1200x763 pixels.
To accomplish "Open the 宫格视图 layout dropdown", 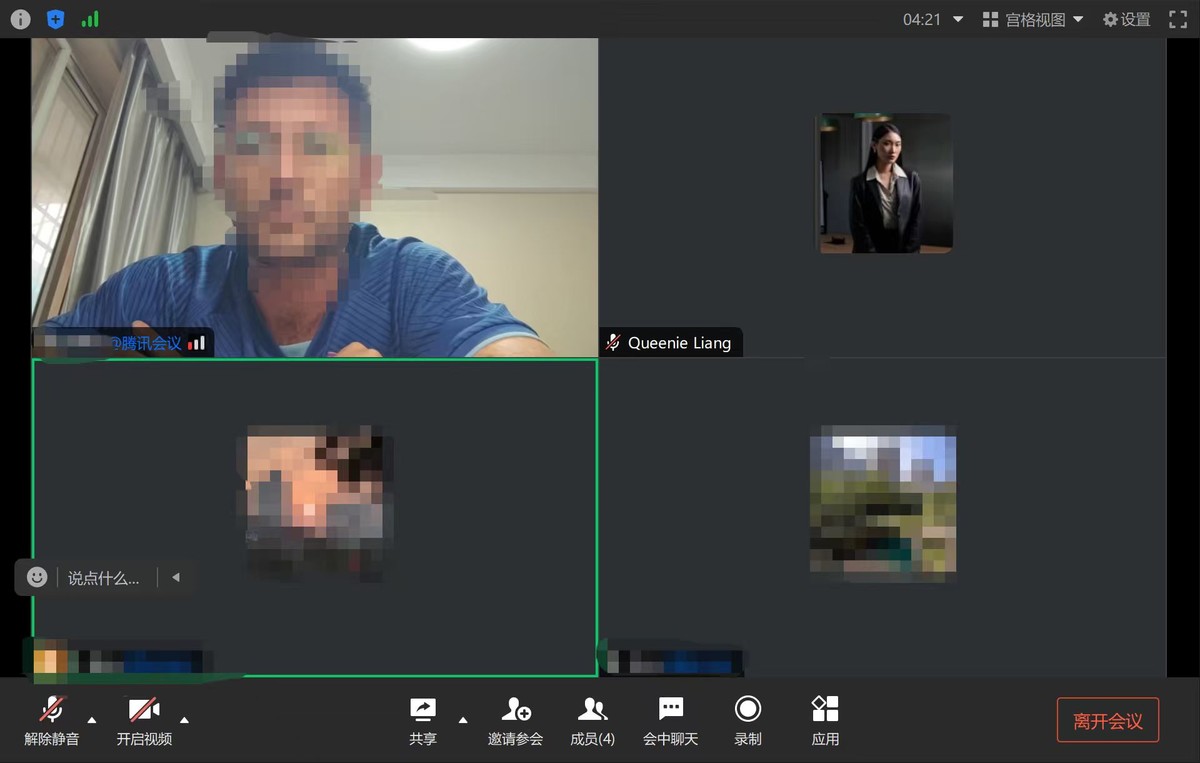I will [1033, 19].
